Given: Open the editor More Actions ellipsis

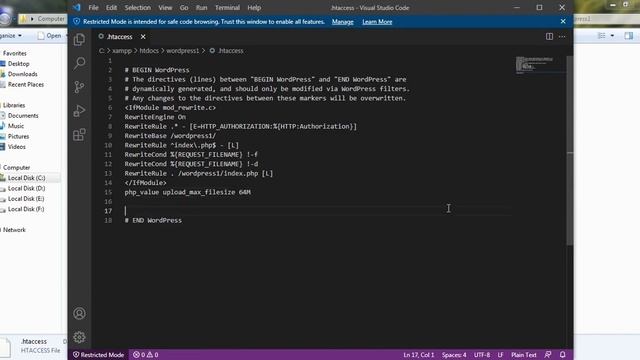Looking at the screenshot, I should click(x=562, y=36).
